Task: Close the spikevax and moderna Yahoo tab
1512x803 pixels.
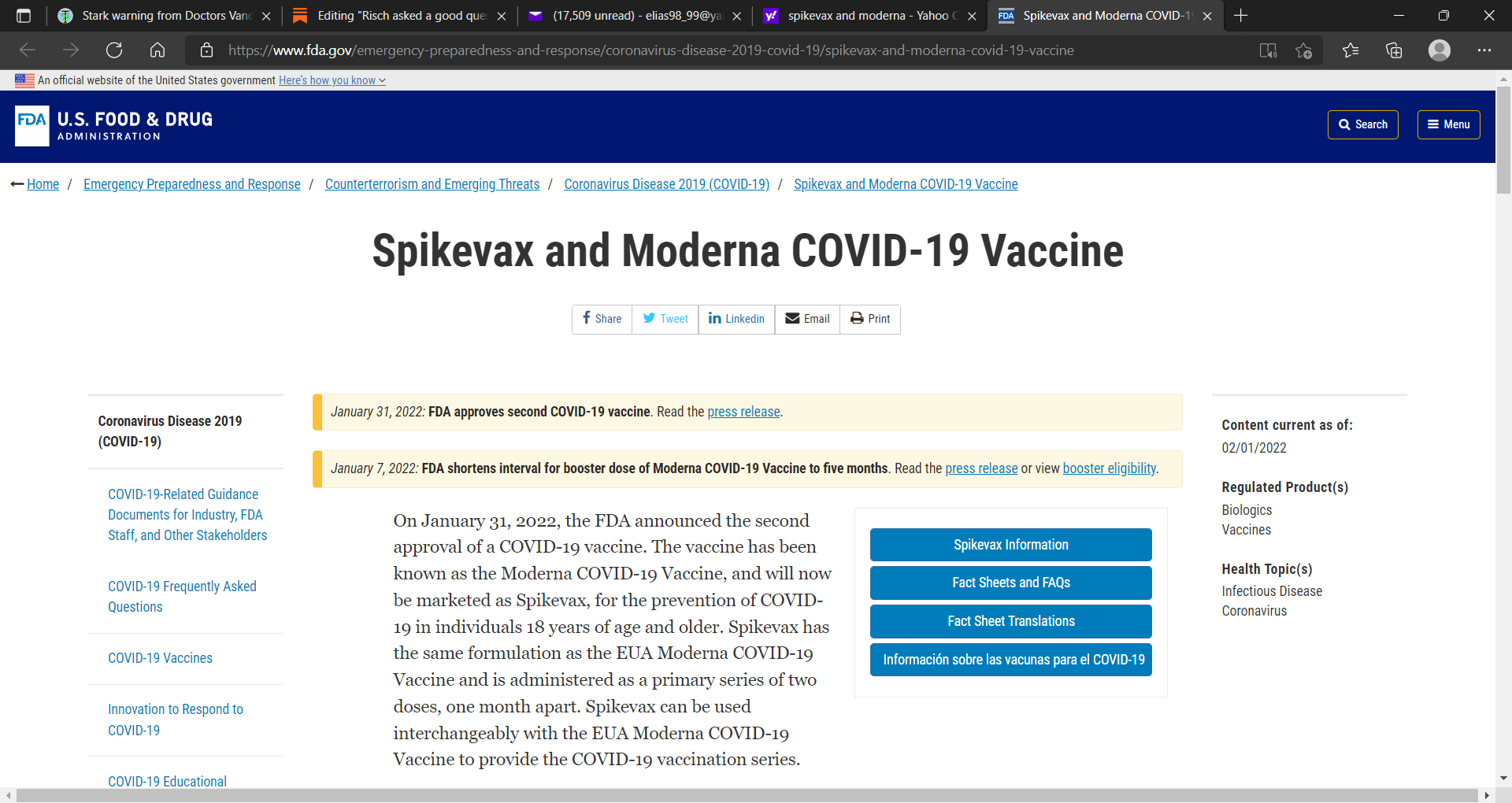Action: pyautogui.click(x=972, y=16)
